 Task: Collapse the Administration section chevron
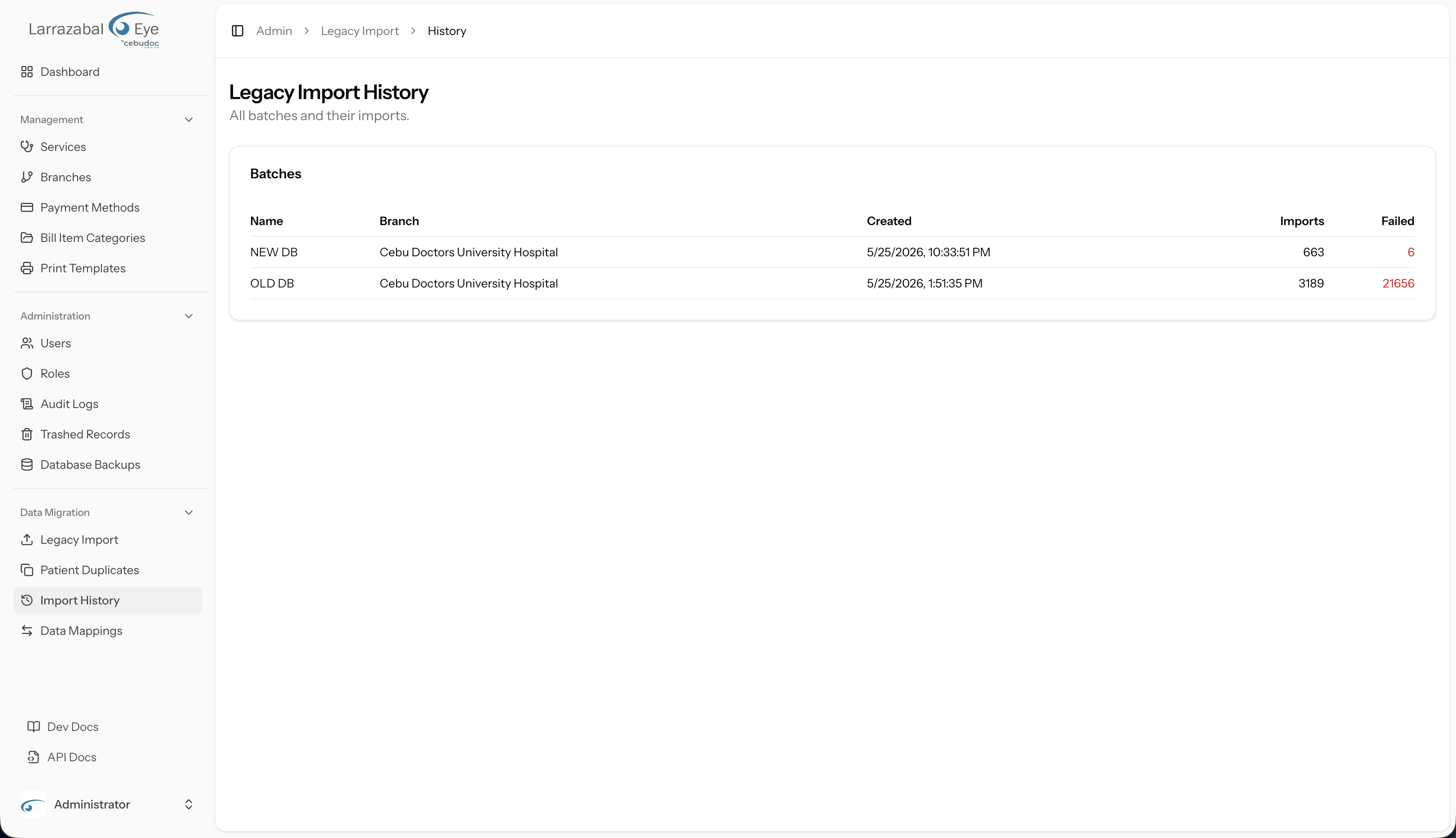coord(189,316)
